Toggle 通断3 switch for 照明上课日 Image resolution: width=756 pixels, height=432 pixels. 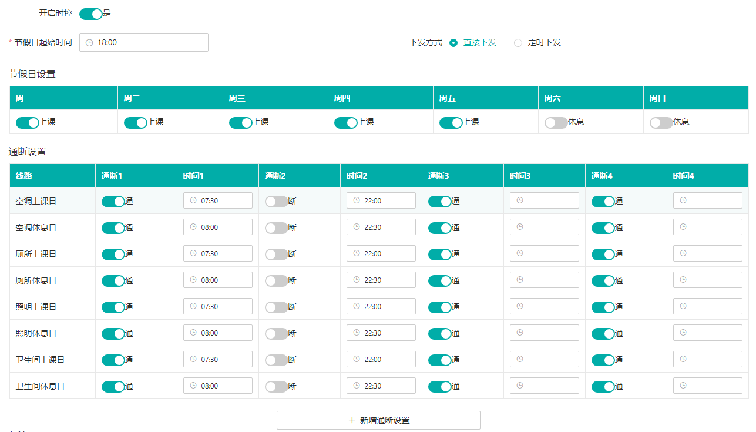440,307
